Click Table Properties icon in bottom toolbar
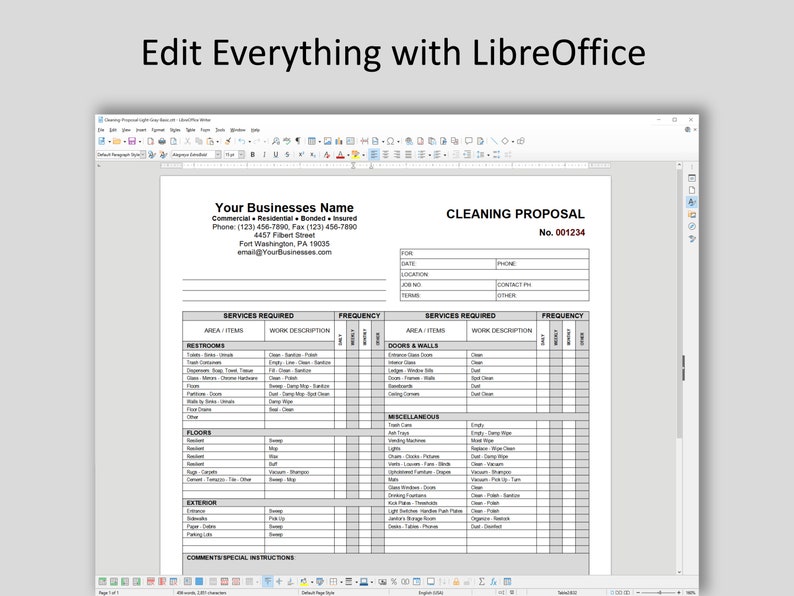The image size is (794, 596). pyautogui.click(x=507, y=582)
